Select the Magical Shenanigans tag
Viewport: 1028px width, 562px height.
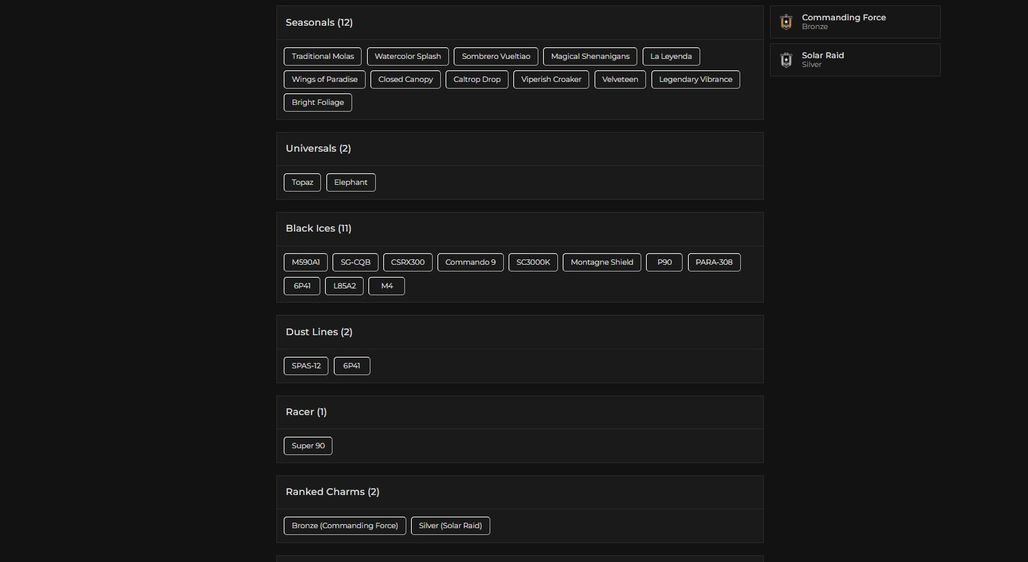(590, 56)
